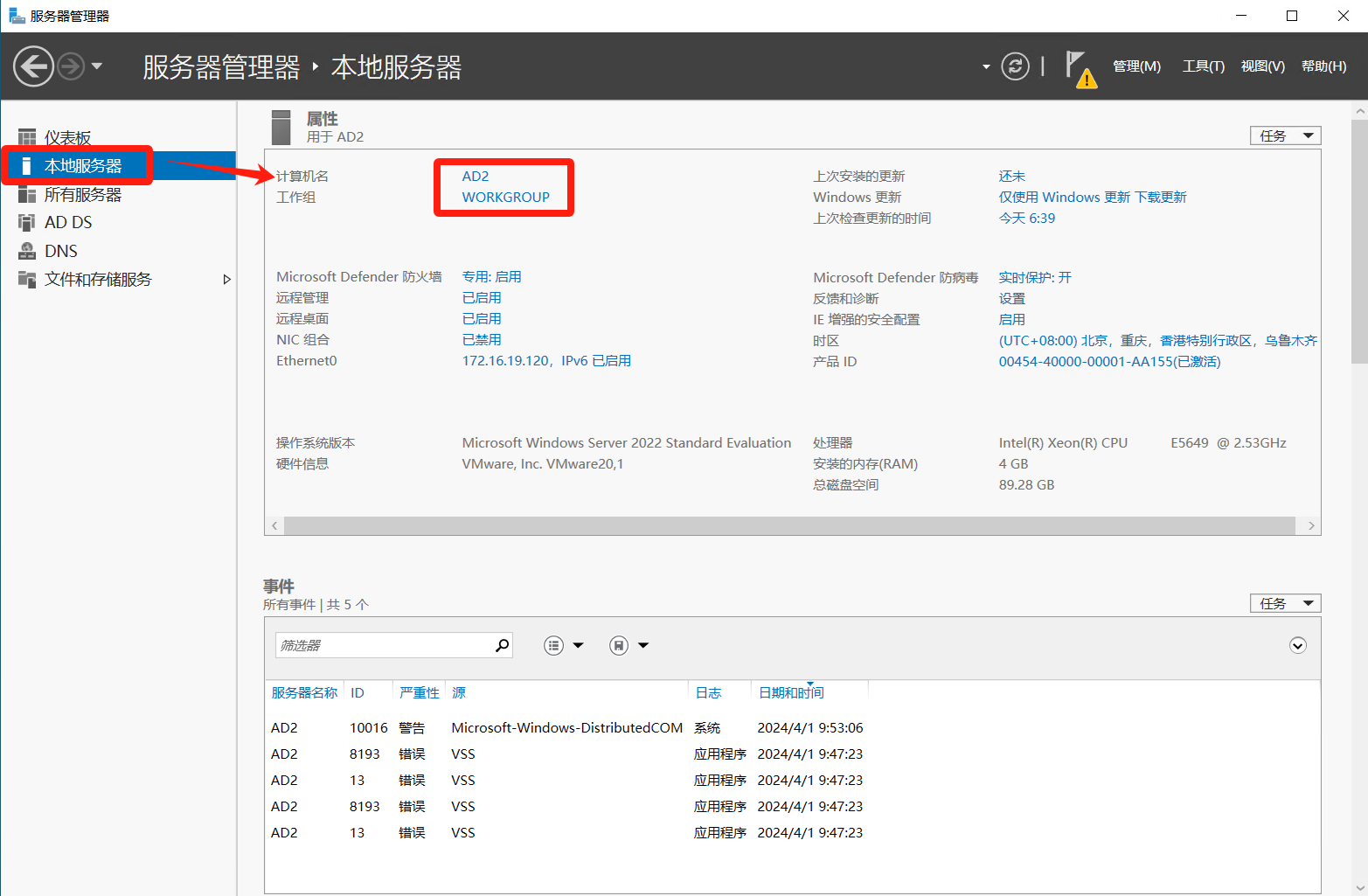Open the Dashboard item in sidebar
This screenshot has width=1368, height=896.
click(x=67, y=137)
